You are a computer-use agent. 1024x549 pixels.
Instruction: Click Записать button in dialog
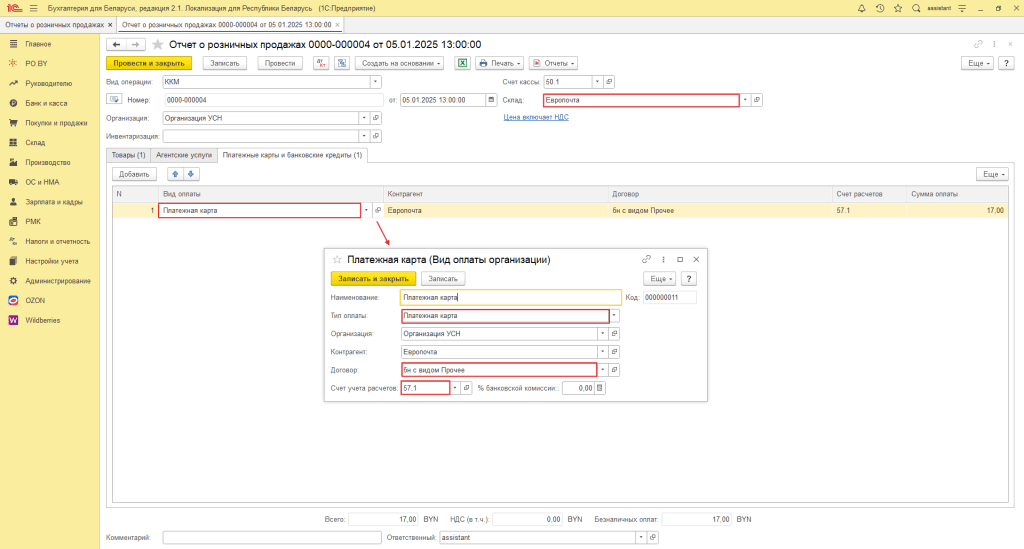[x=443, y=279]
